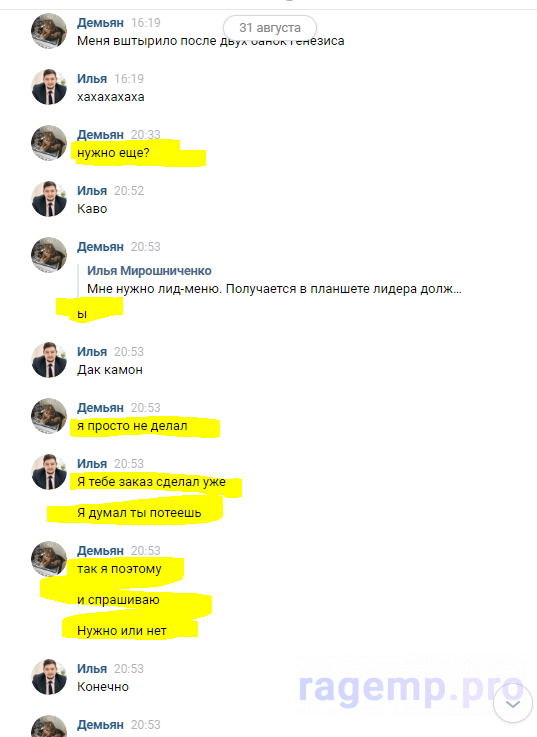Select the message Я тебе заказ сделал уже
This screenshot has width=537, height=737.
[151, 482]
